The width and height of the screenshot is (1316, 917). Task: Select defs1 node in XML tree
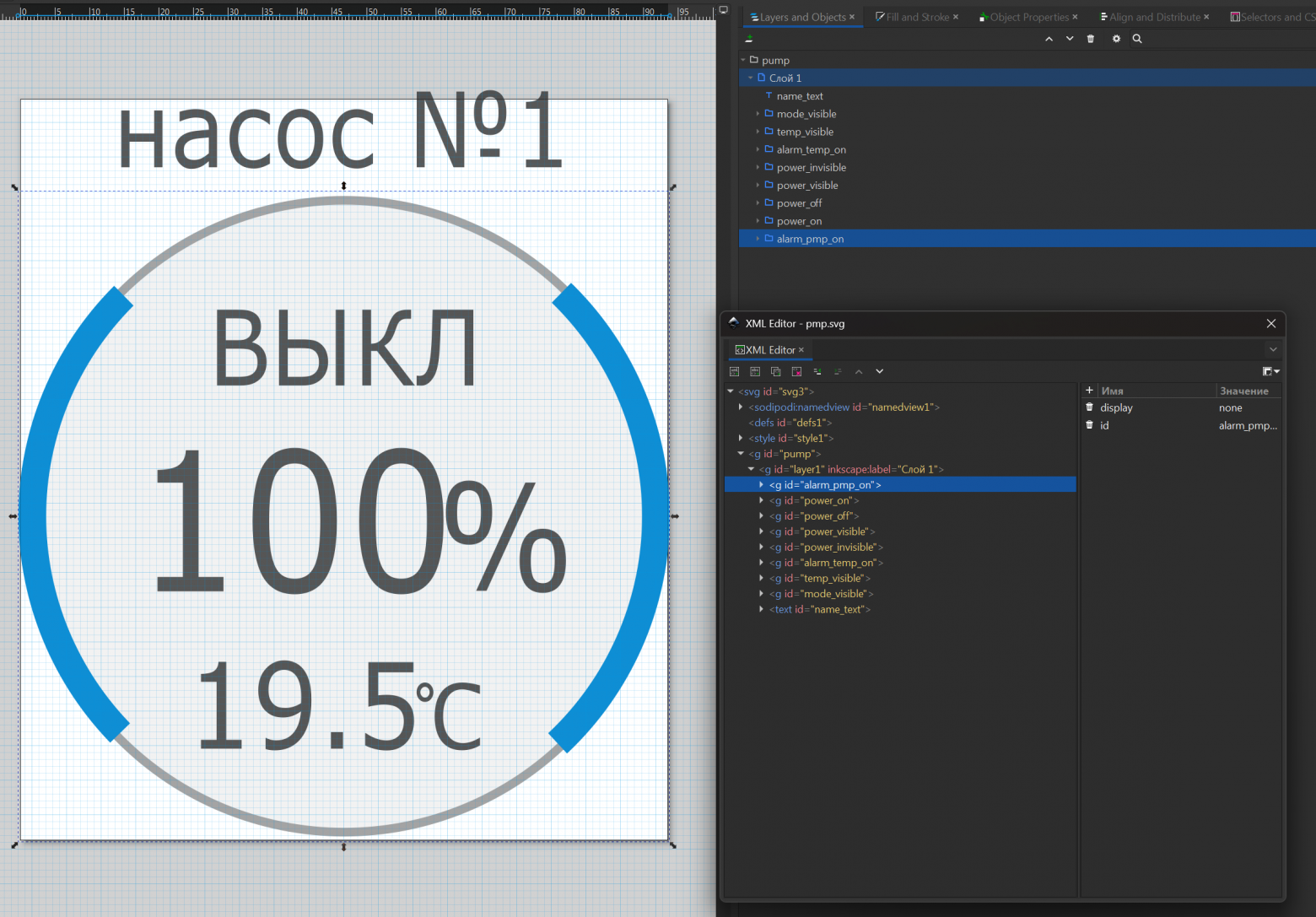[x=790, y=423]
